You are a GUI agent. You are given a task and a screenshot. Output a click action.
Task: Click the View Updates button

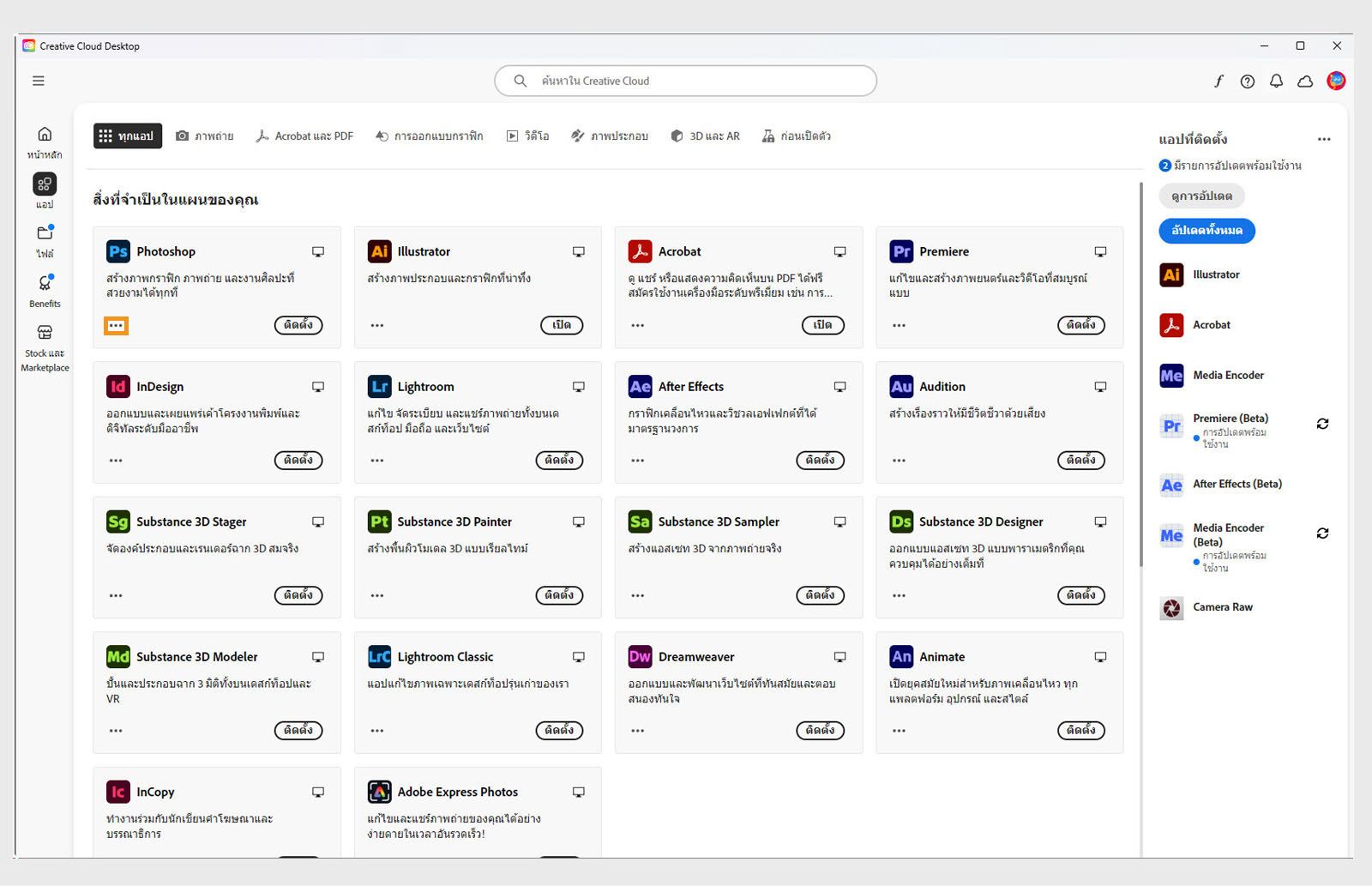[1201, 196]
